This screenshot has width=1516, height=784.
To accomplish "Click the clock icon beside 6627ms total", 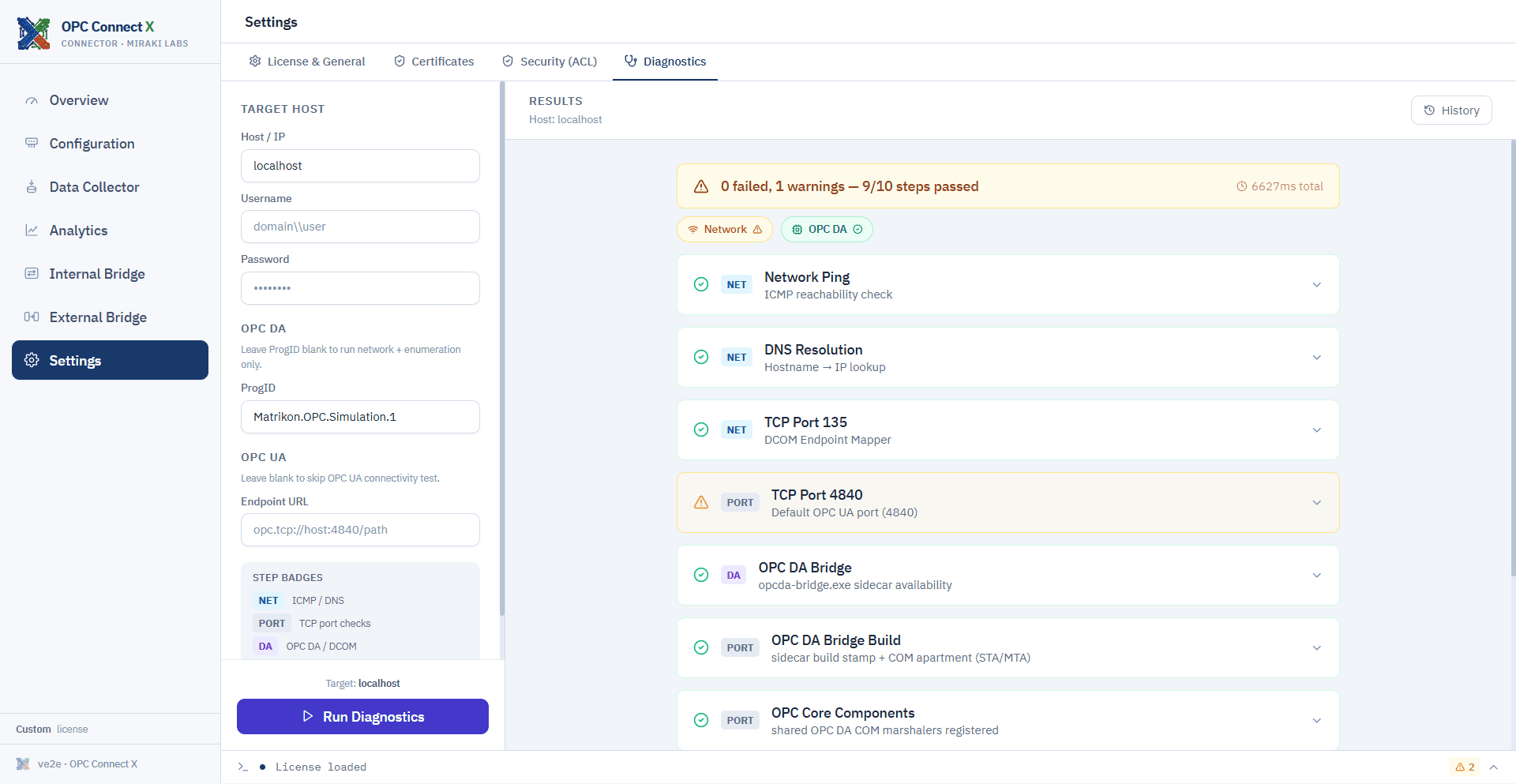I will coord(1241,186).
